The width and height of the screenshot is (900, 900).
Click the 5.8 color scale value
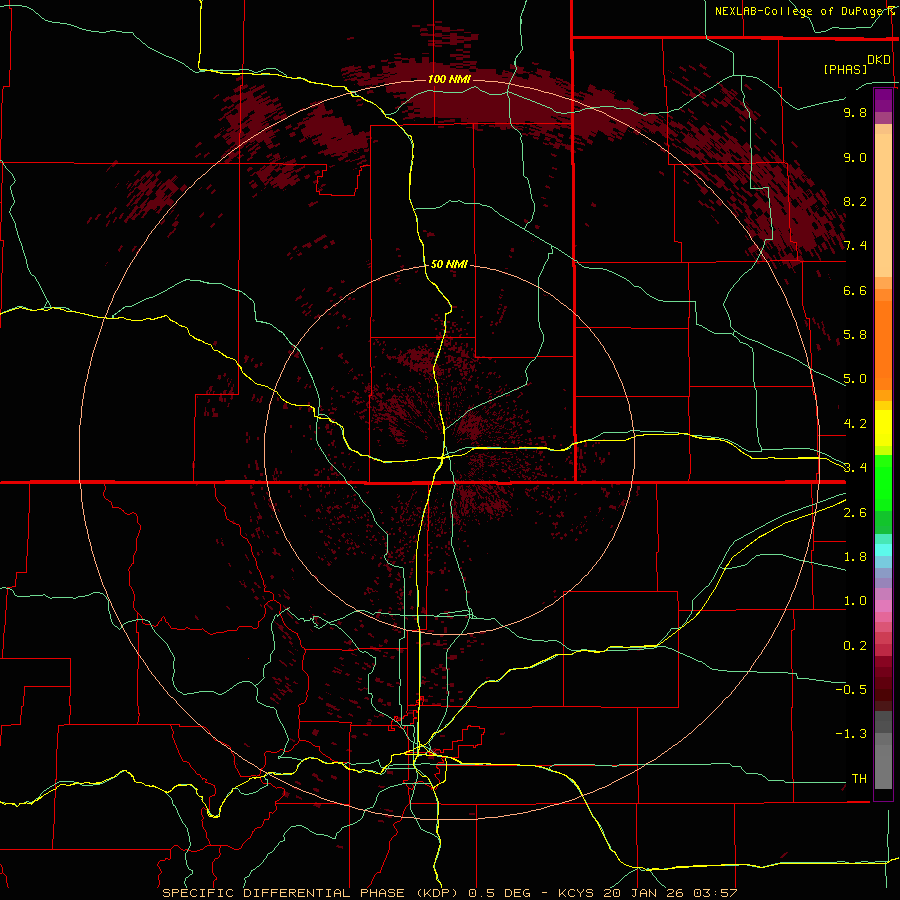coord(855,335)
